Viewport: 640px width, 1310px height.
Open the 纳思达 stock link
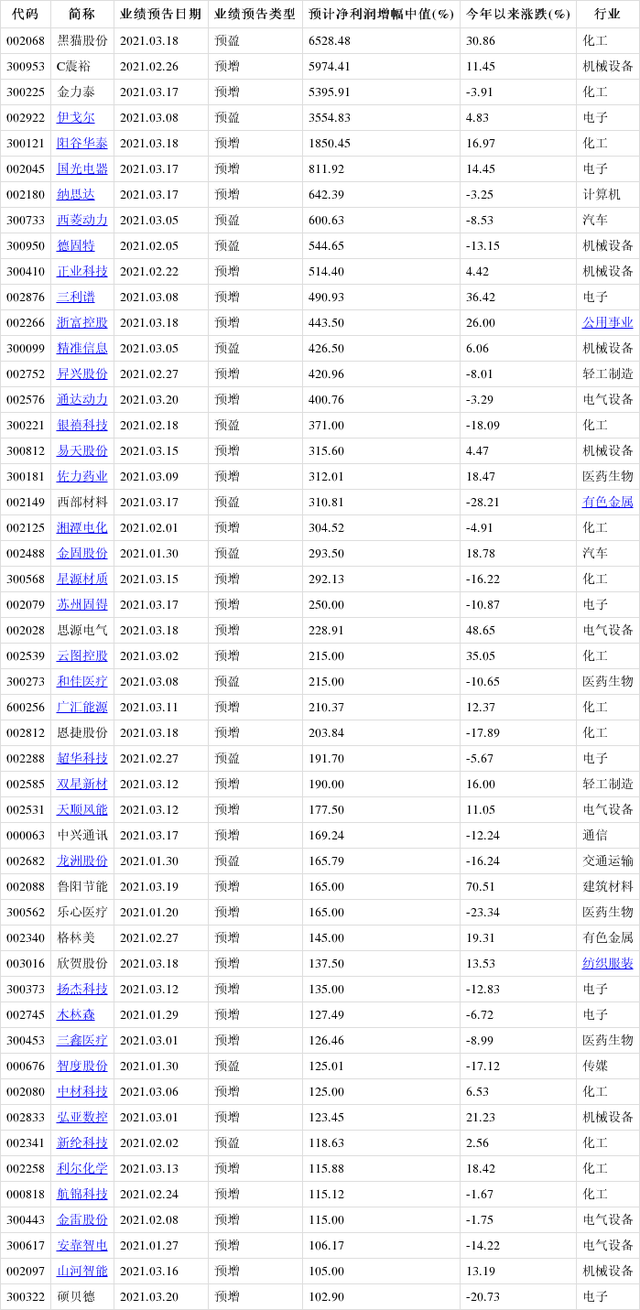coord(76,195)
